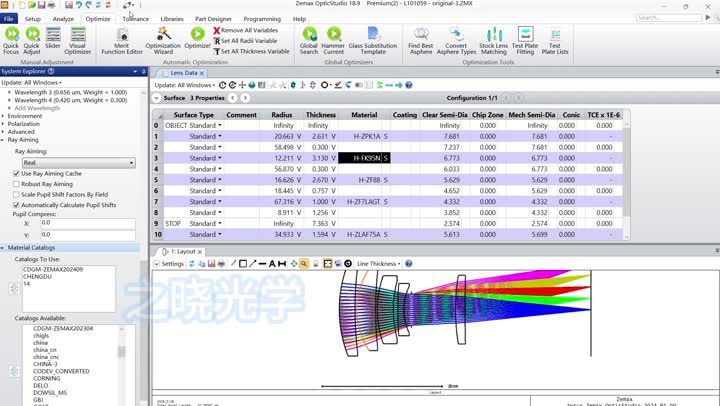Start the Optimize! command
This screenshot has width=720, height=406.
pos(197,38)
